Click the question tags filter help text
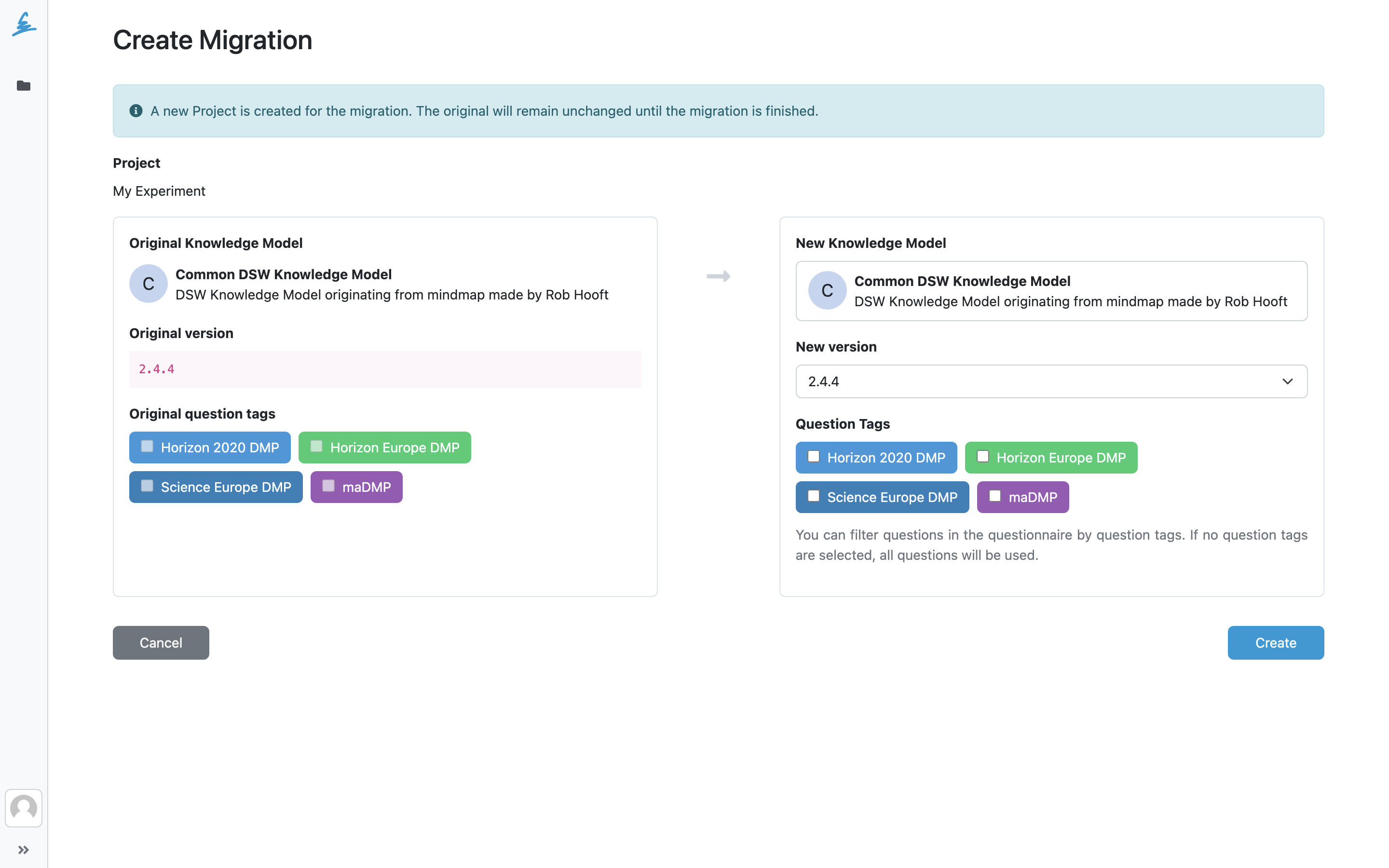 [1051, 545]
